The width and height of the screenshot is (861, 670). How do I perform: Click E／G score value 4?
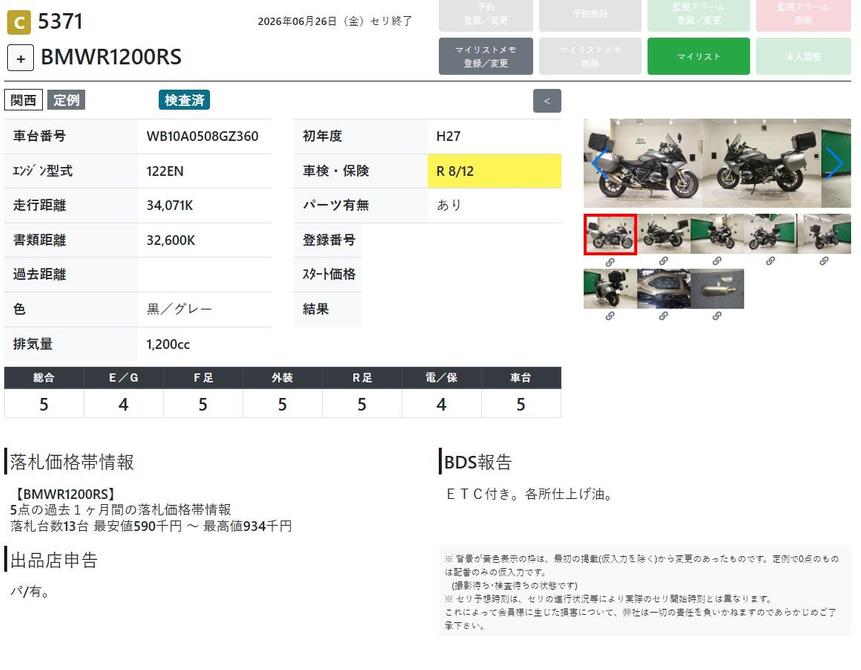tap(124, 405)
